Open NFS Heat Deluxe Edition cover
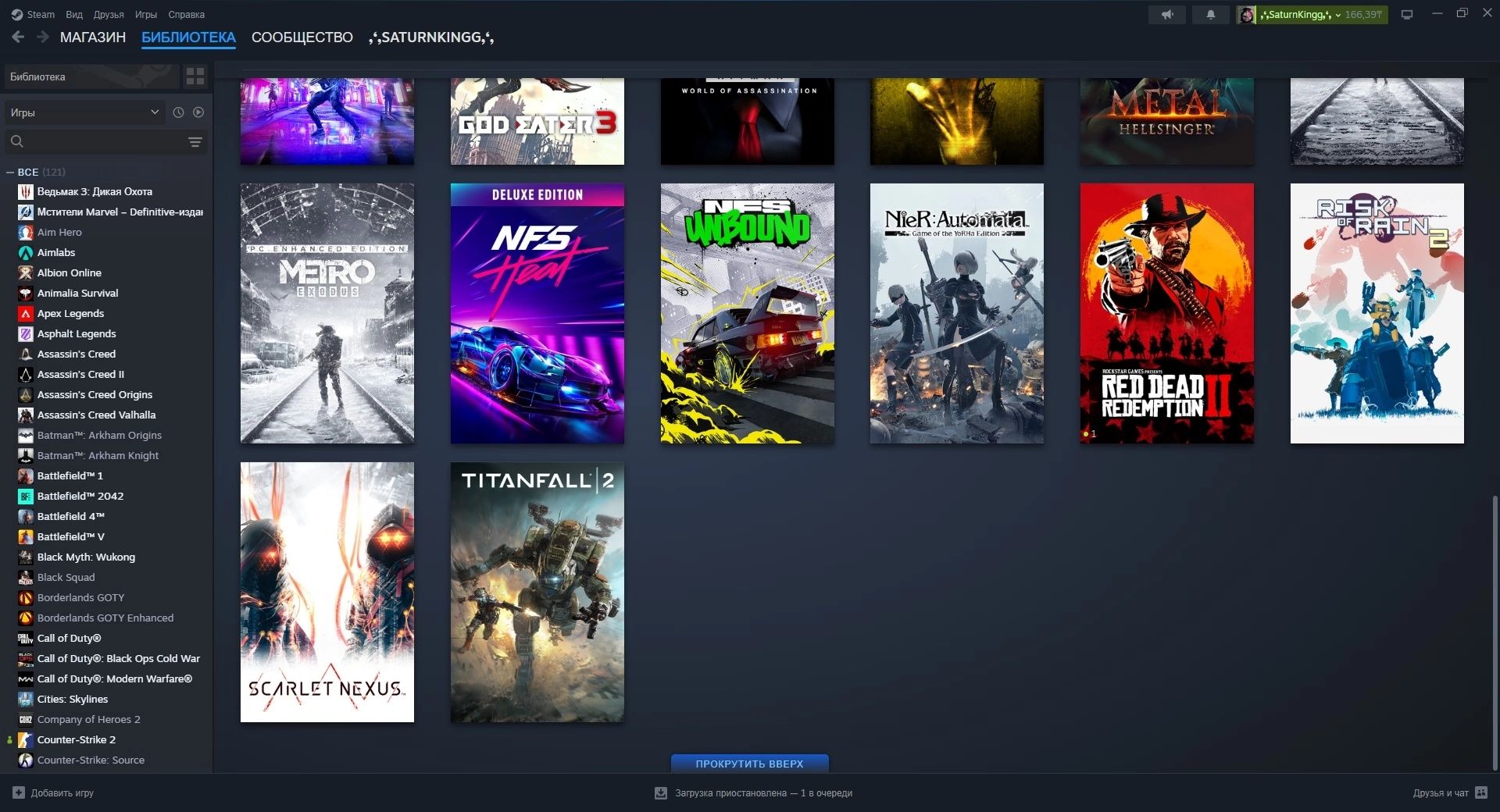Image resolution: width=1500 pixels, height=812 pixels. 537,313
